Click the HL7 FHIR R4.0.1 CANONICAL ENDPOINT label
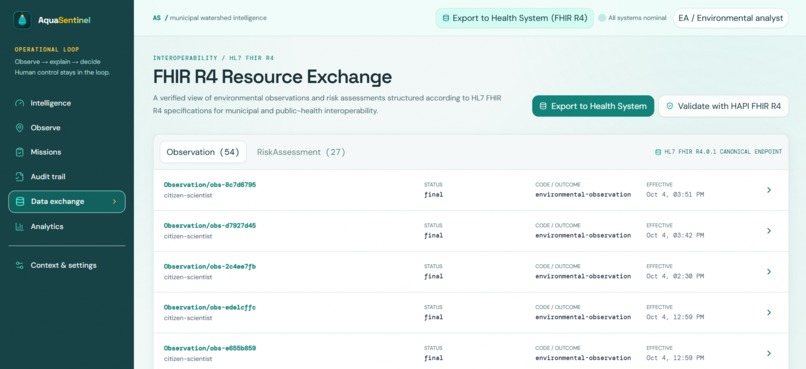Viewport: 806px width, 369px height. pos(723,152)
